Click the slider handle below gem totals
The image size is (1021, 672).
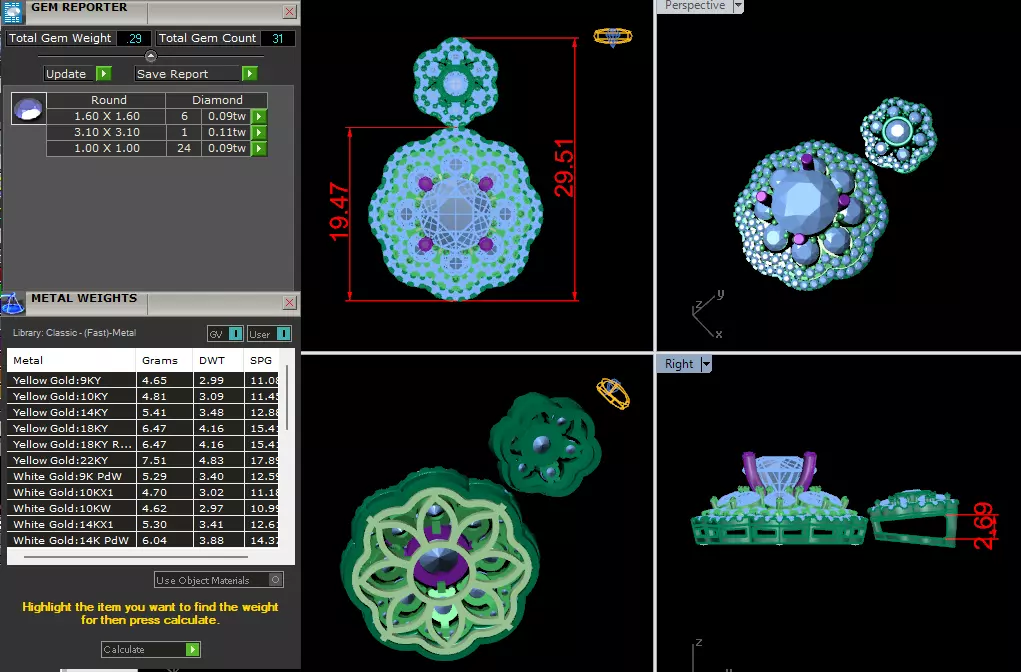150,55
